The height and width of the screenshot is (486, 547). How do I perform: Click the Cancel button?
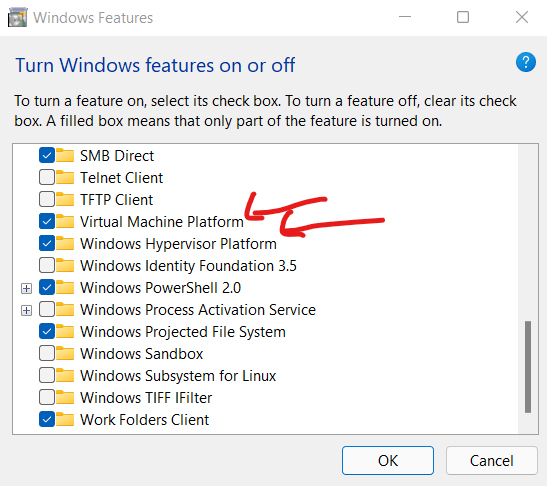coord(492,461)
